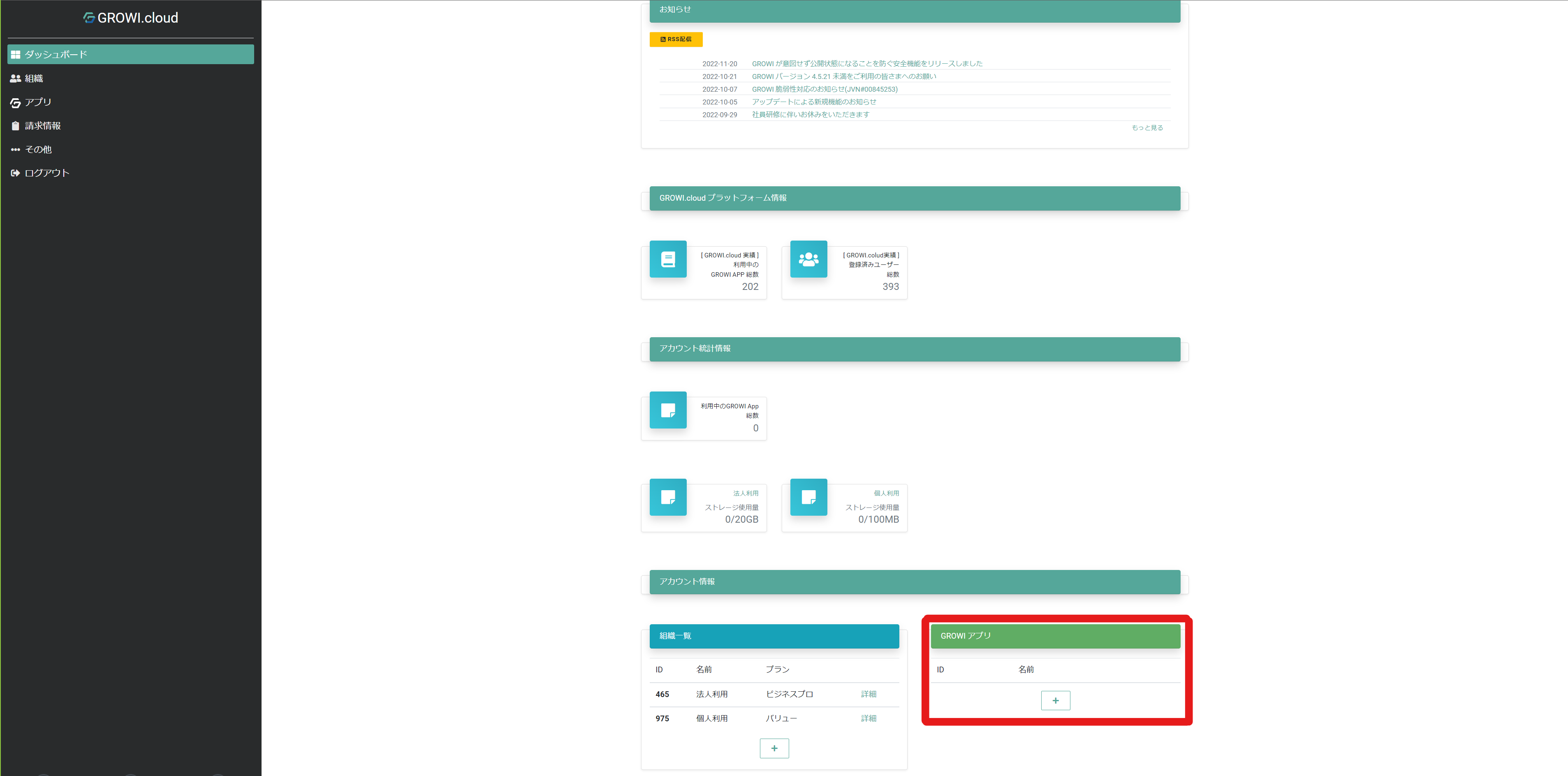Open ダッシュボード in the sidebar
This screenshot has width=1568, height=776.
click(x=130, y=54)
